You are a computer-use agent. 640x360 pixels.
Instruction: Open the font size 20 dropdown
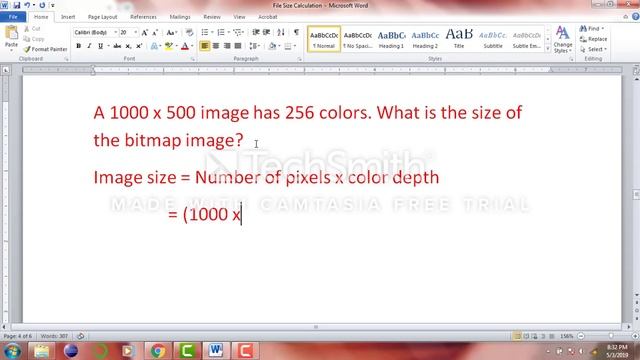click(x=135, y=32)
